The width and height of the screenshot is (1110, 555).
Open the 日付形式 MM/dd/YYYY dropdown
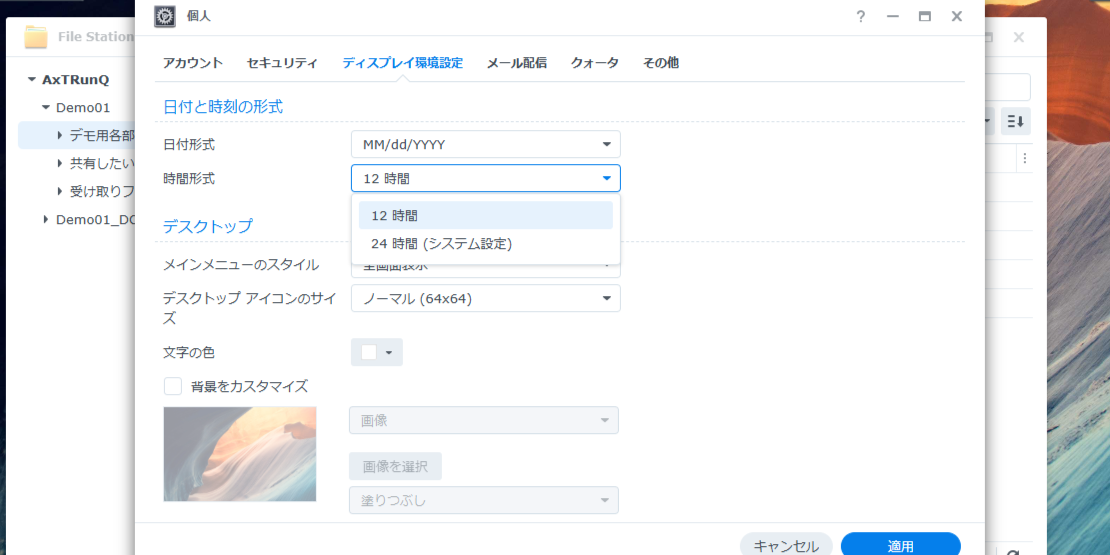point(485,144)
